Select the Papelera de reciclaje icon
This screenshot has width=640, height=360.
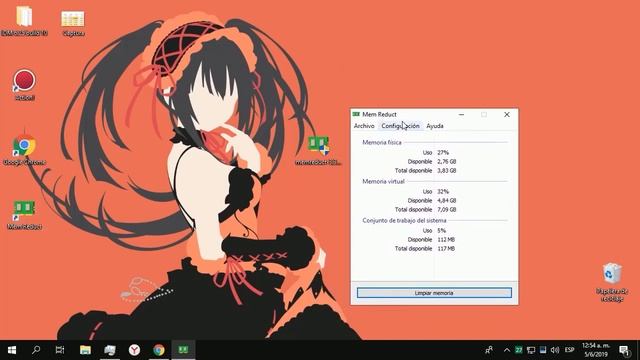(611, 282)
